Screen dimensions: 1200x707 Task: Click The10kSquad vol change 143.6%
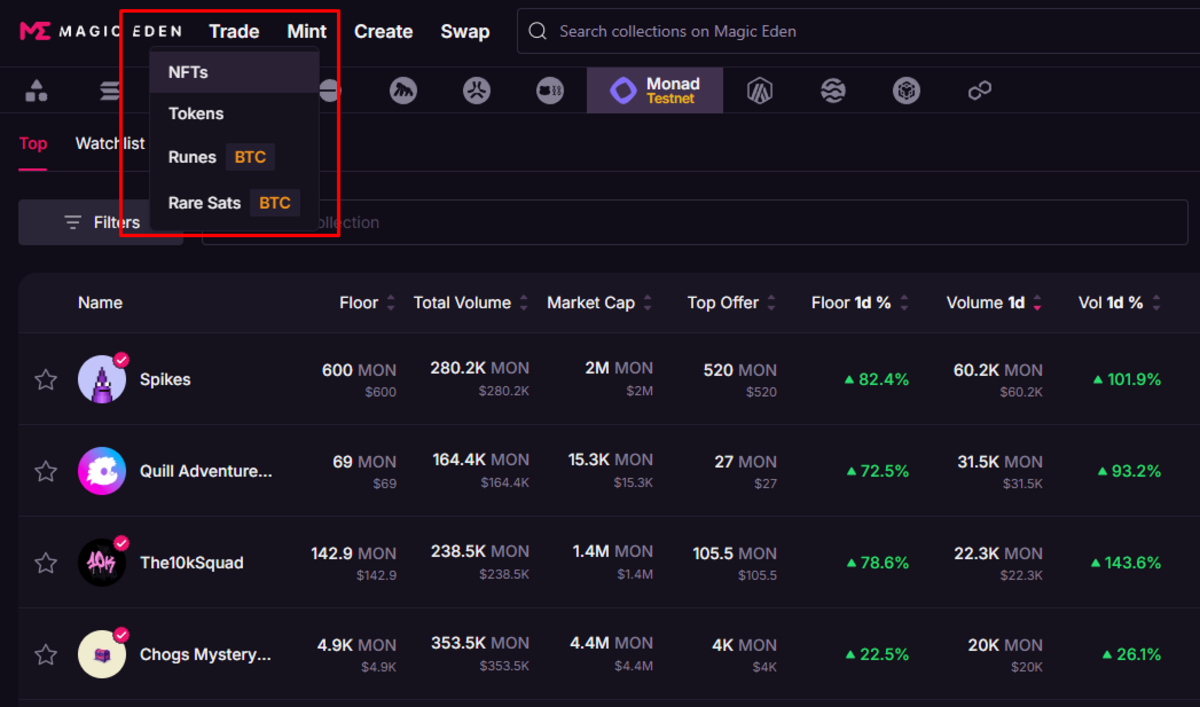pyautogui.click(x=1126, y=563)
